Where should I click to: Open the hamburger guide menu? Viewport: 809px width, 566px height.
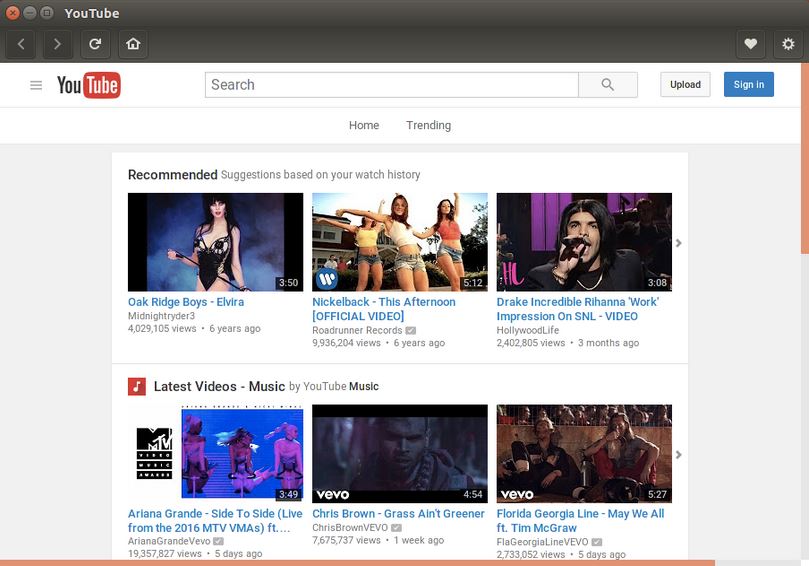point(36,85)
